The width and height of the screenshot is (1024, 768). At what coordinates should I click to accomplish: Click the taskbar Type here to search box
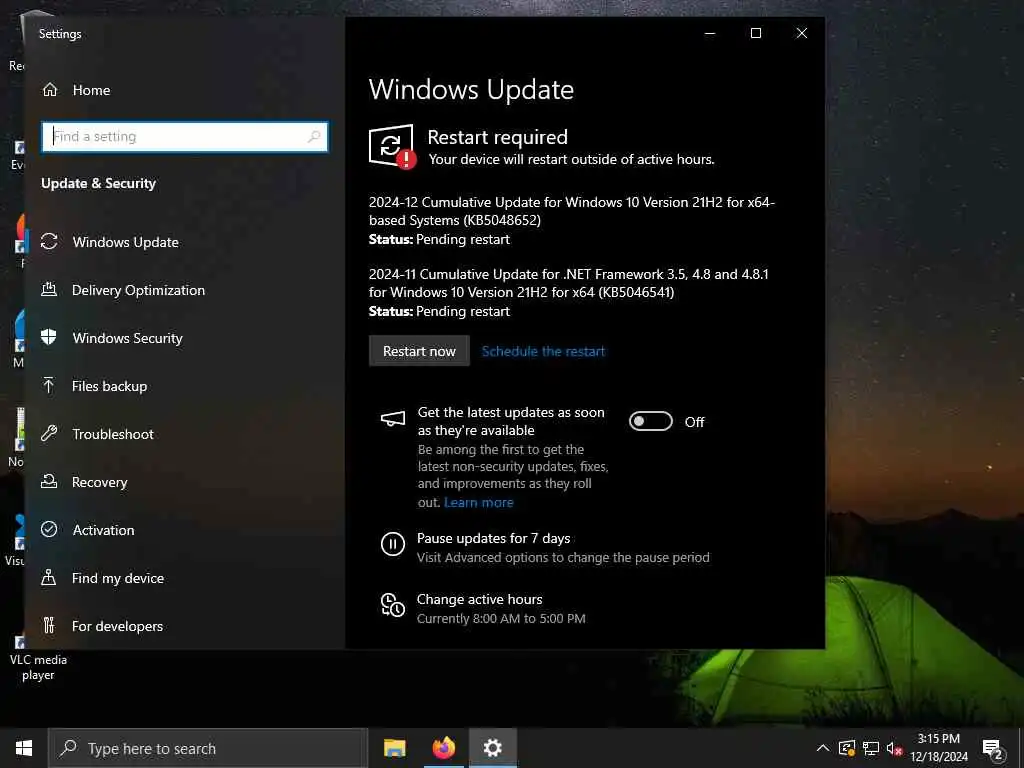click(208, 748)
